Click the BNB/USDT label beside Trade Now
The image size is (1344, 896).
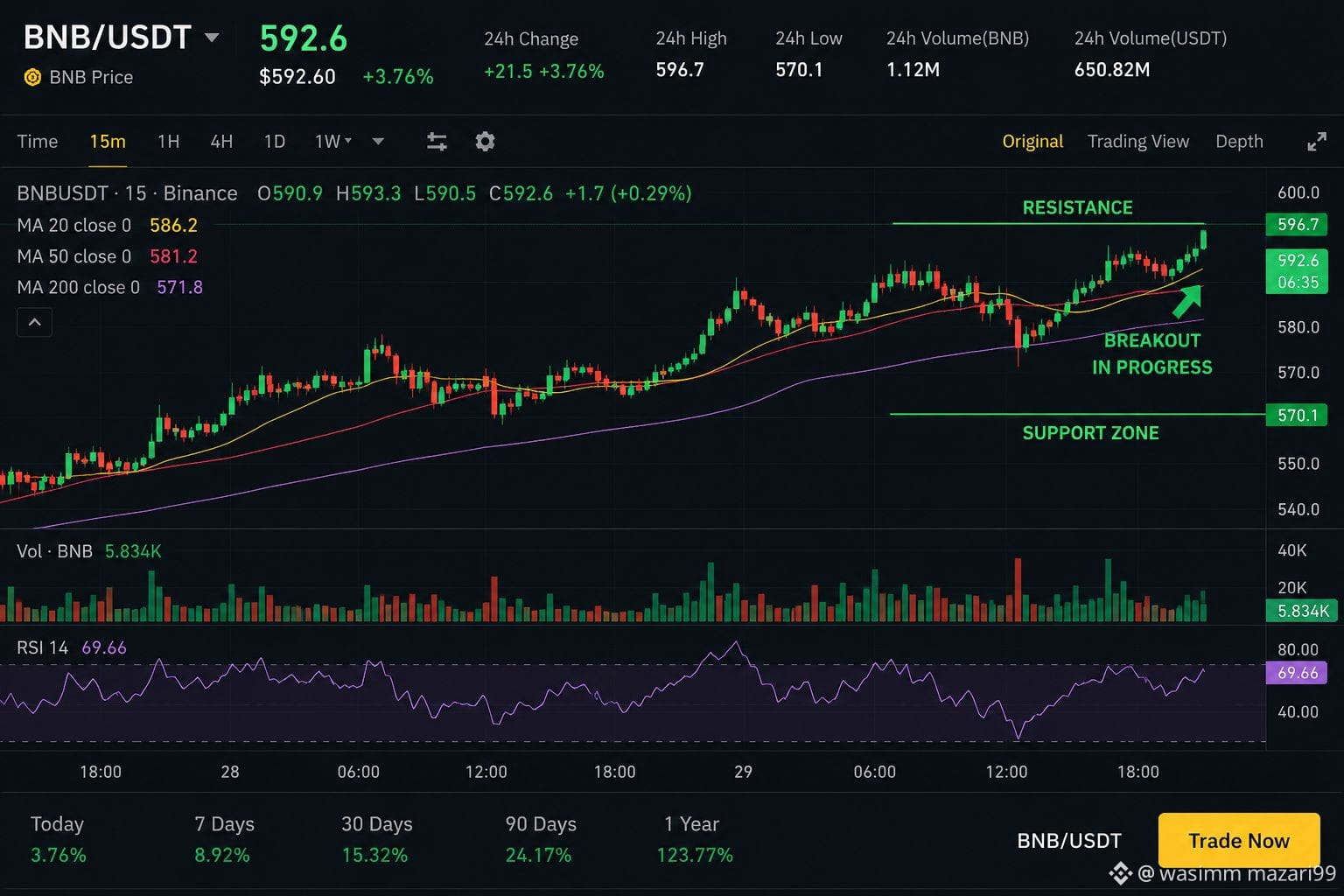pyautogui.click(x=1069, y=841)
